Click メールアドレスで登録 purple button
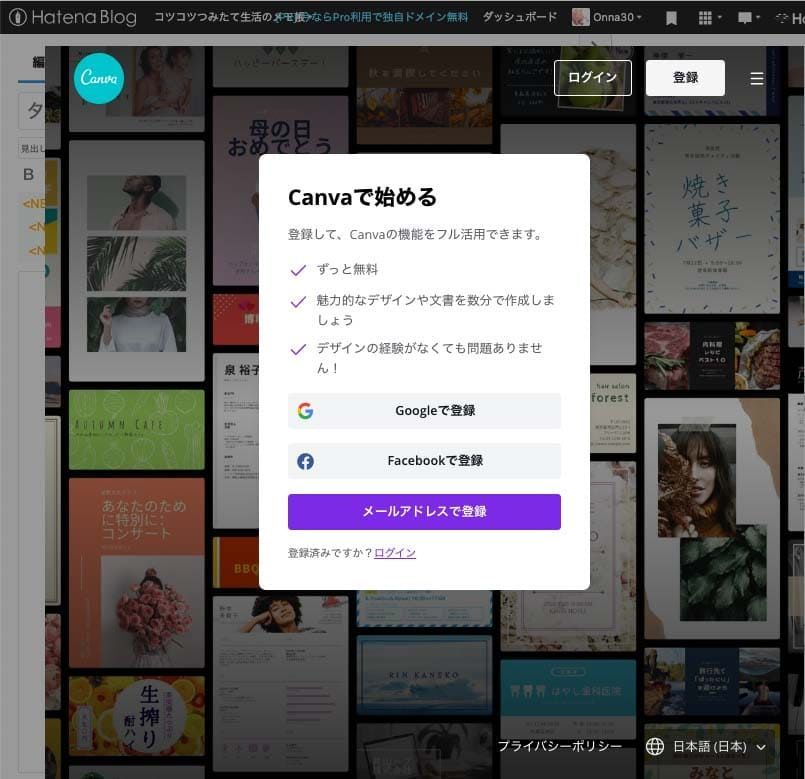The image size is (805, 779). (424, 511)
